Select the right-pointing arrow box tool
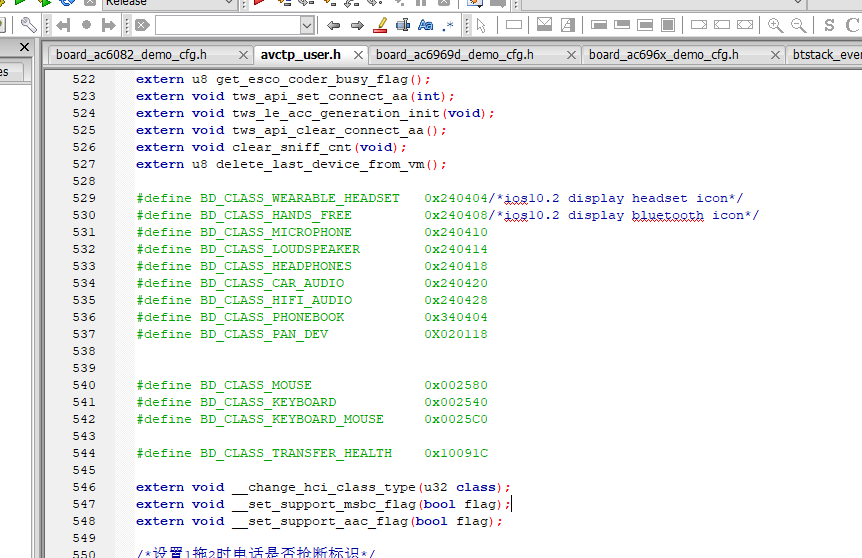Screen dimensions: 862x558 coord(699,25)
